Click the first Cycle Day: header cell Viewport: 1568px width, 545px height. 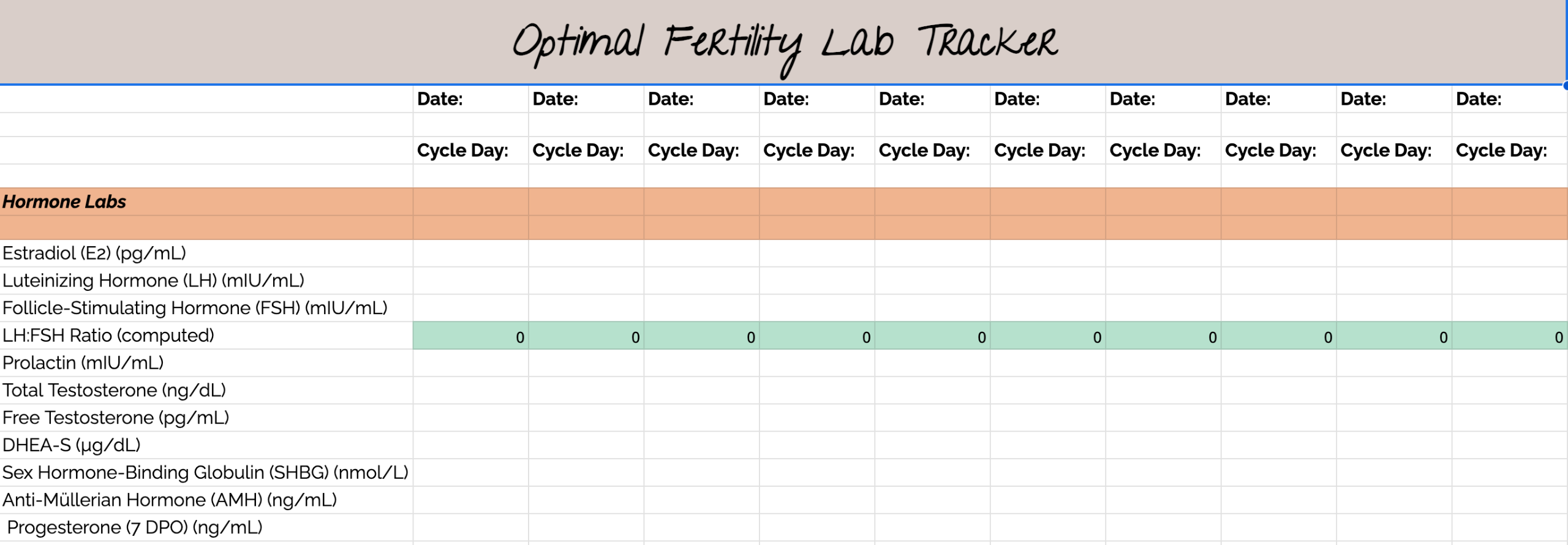[470, 150]
